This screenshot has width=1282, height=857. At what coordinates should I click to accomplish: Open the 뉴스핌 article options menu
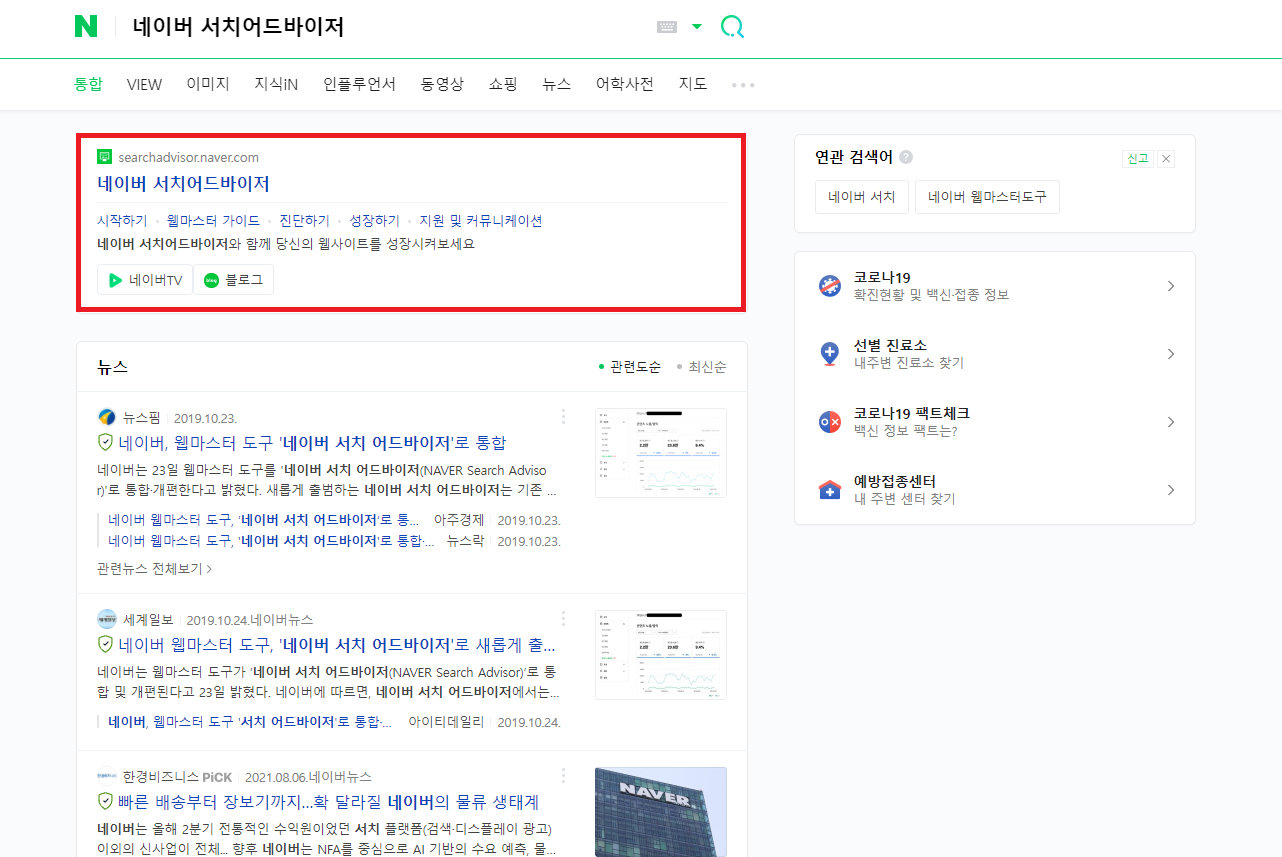click(563, 417)
